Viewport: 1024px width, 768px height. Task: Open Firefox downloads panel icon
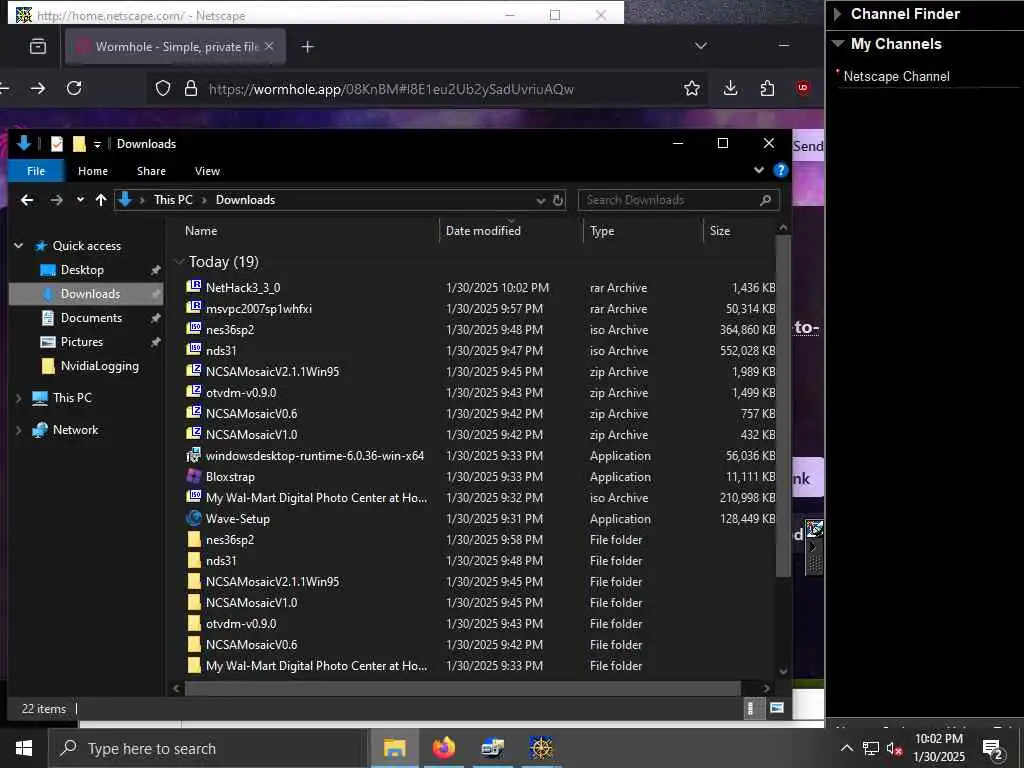[730, 88]
